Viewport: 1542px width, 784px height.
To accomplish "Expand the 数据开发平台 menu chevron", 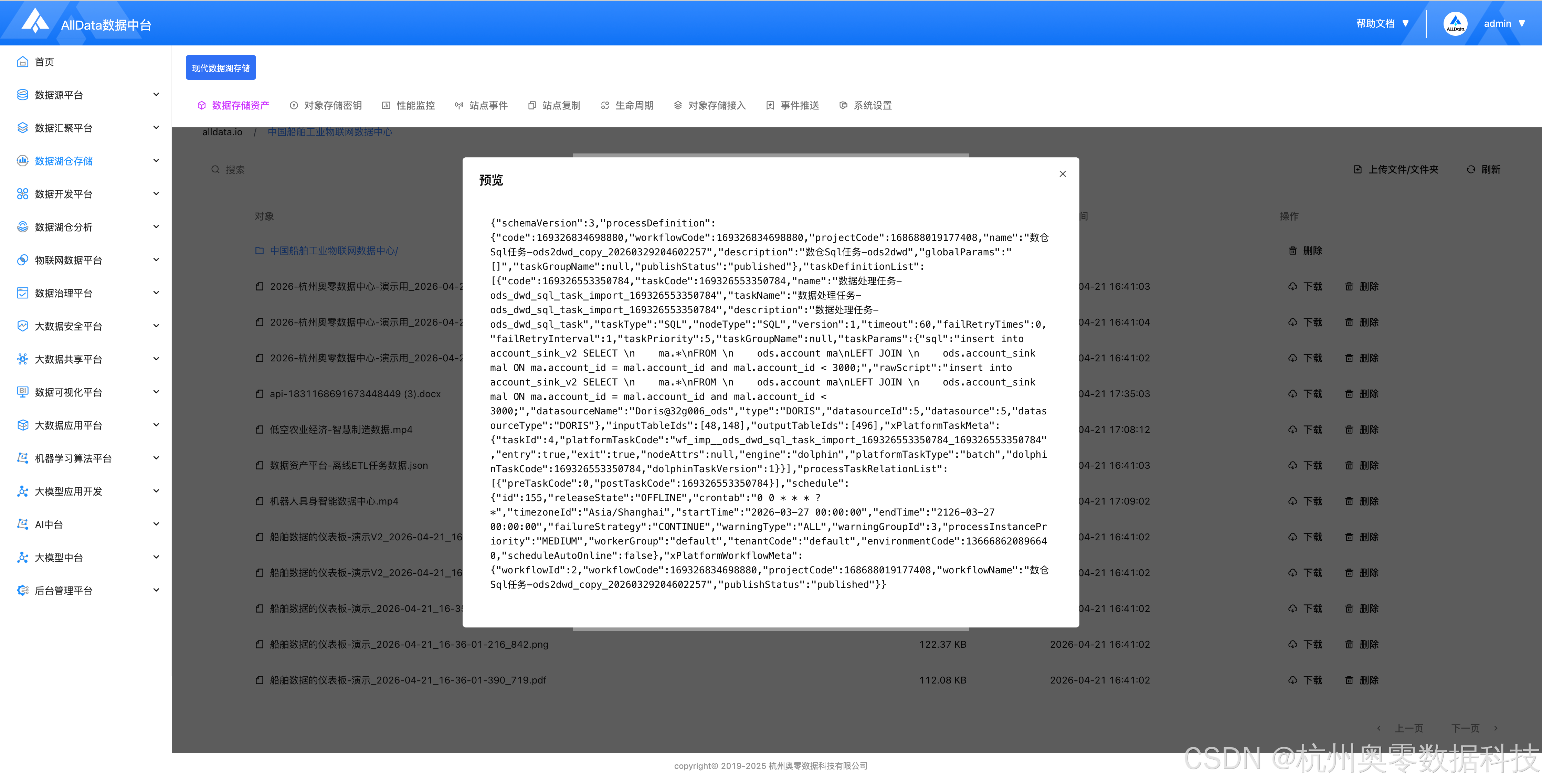I will 156,193.
